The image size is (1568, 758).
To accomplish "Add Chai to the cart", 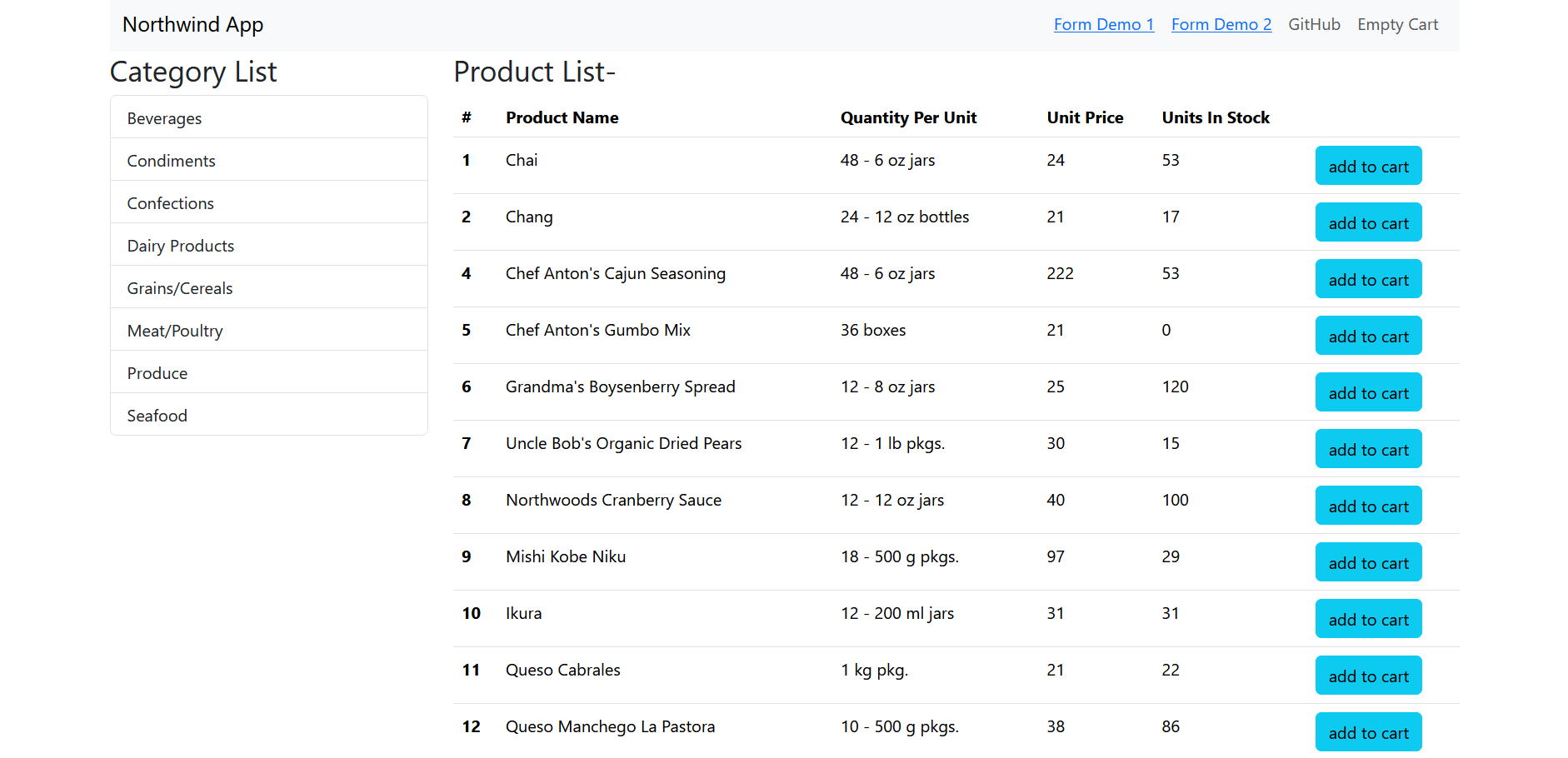I will [1368, 167].
